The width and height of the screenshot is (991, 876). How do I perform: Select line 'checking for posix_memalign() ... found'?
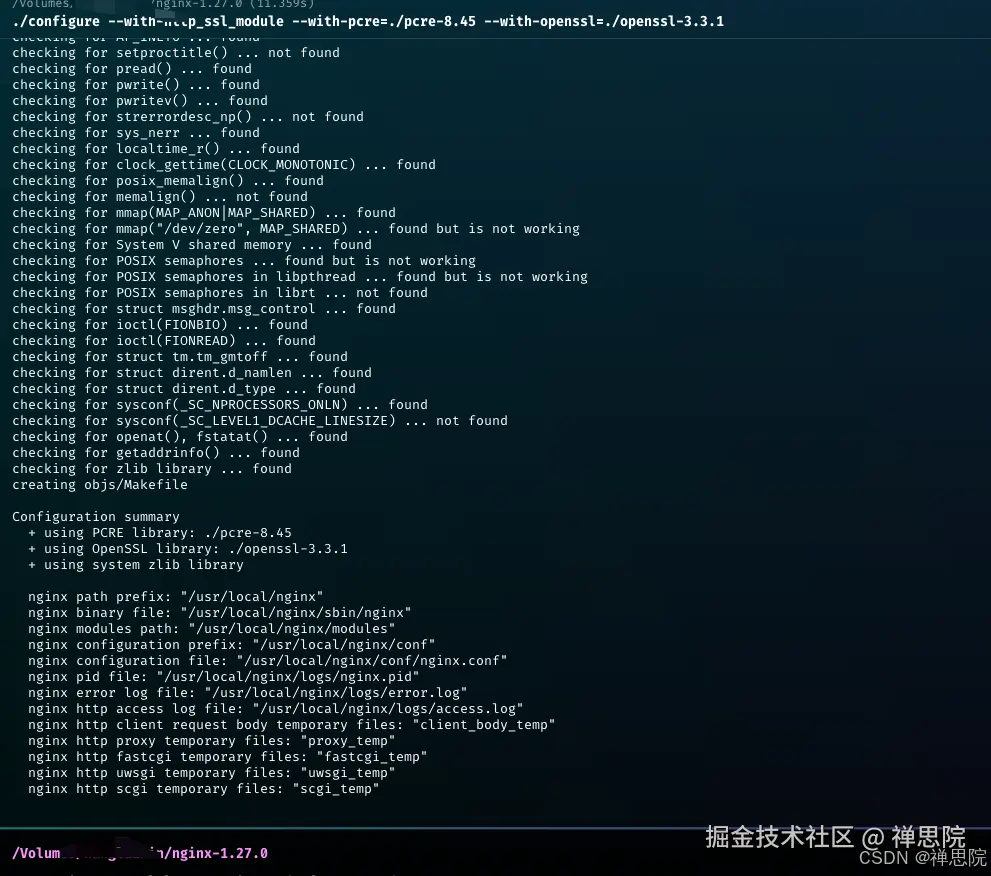pyautogui.click(x=167, y=181)
